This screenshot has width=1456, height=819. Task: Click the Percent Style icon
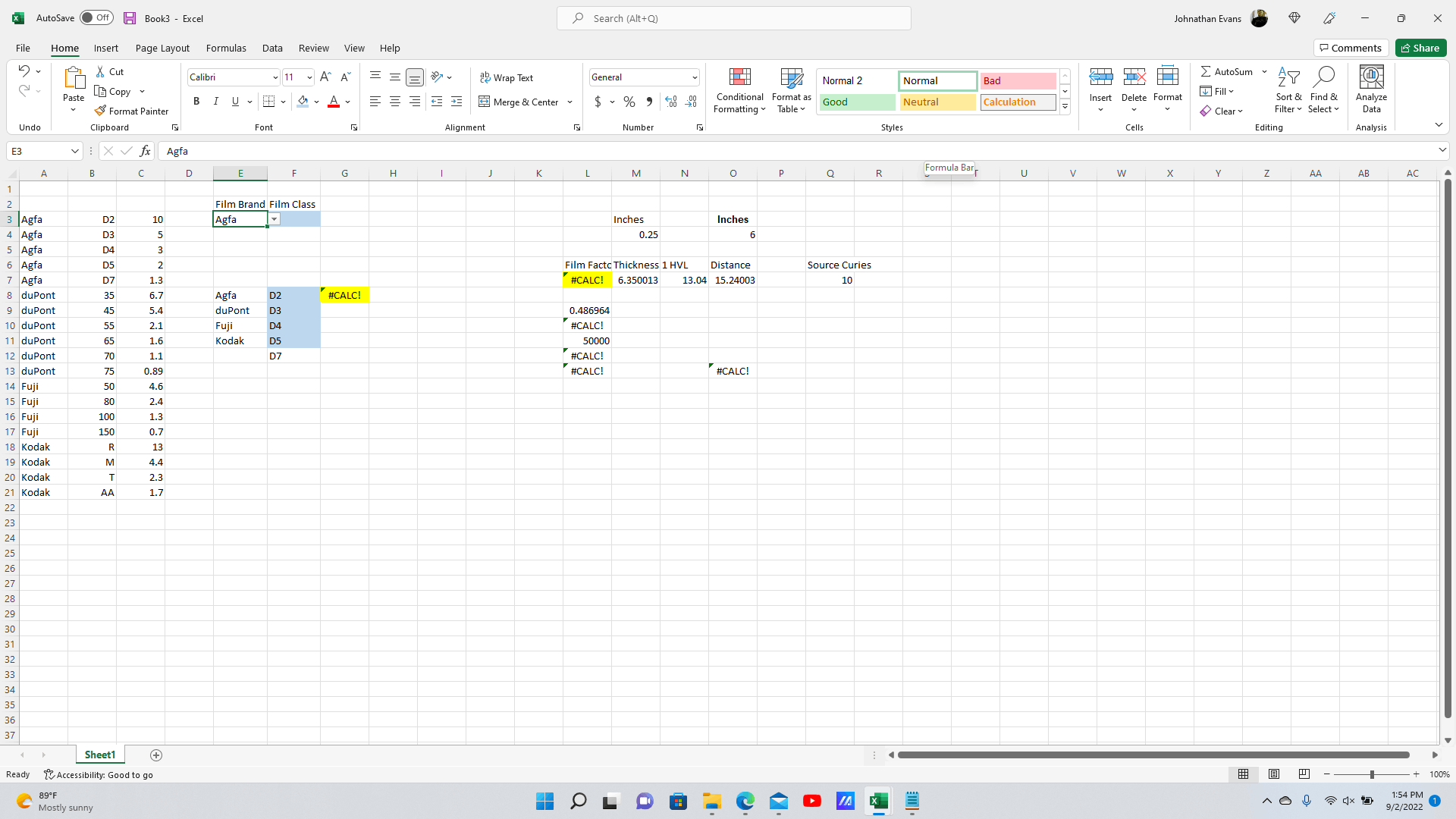point(629,102)
